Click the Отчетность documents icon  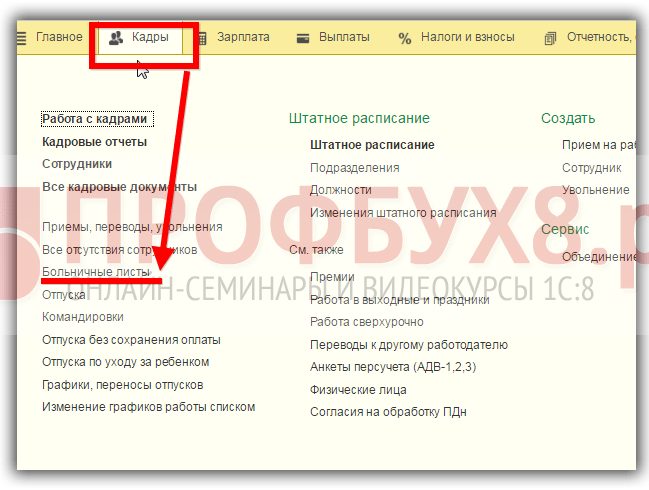coord(550,38)
